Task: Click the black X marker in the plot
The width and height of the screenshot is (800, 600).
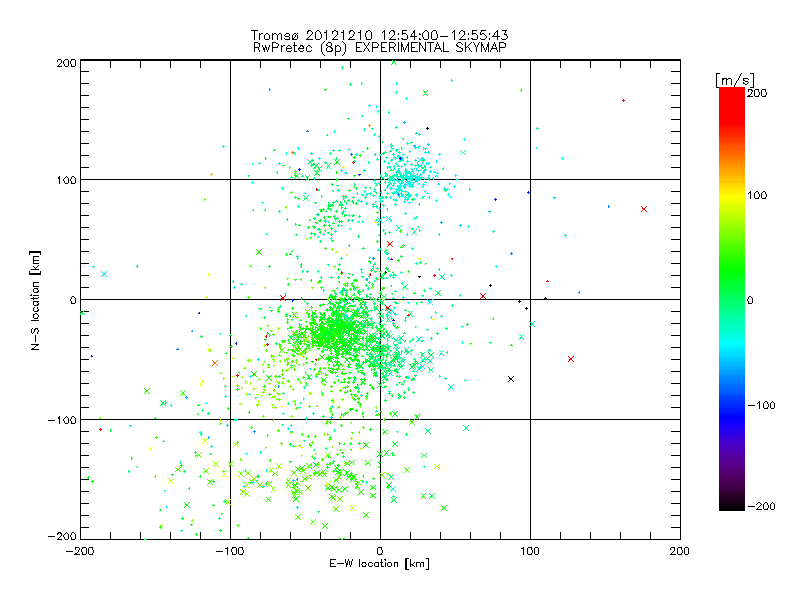Action: (511, 379)
